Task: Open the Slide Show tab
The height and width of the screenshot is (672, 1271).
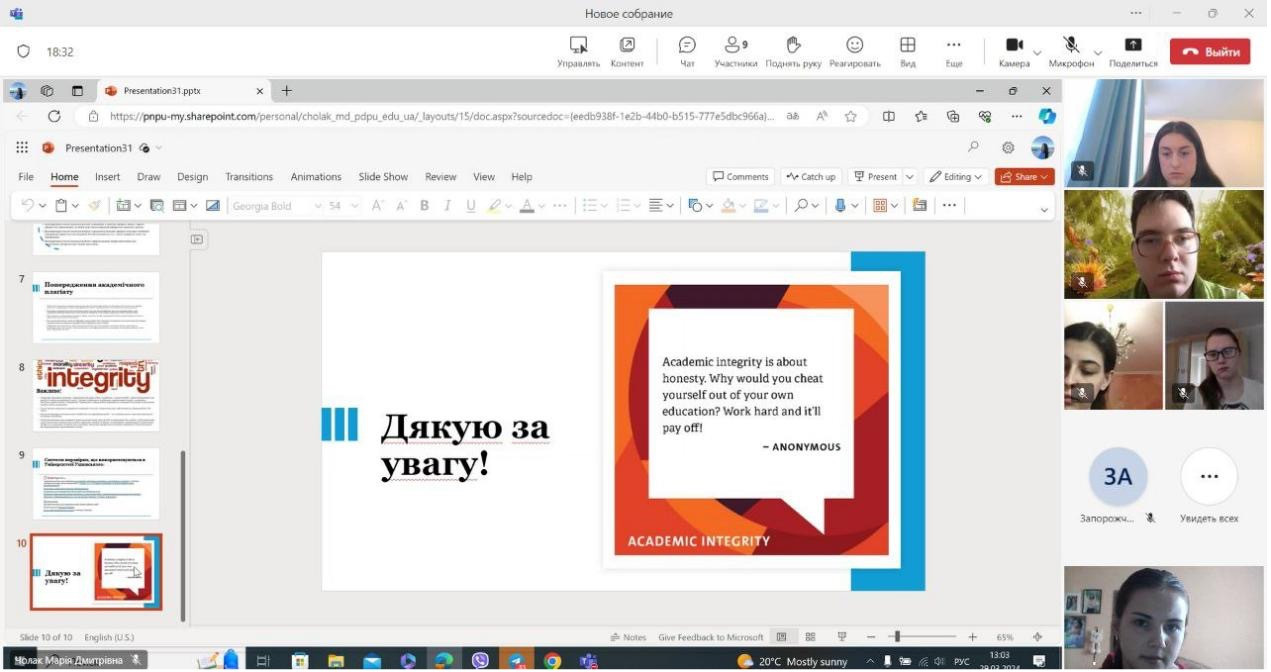Action: 383,177
